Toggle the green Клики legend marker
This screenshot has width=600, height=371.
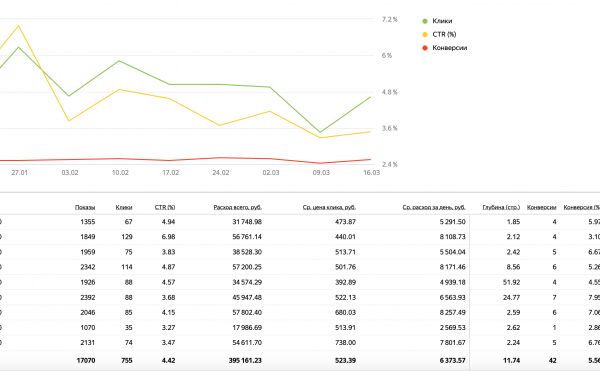[x=424, y=21]
